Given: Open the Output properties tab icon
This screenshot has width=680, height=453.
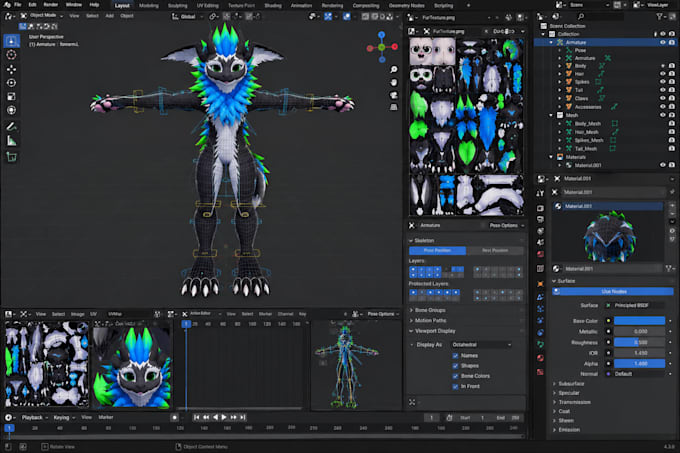Looking at the screenshot, I should (x=540, y=219).
